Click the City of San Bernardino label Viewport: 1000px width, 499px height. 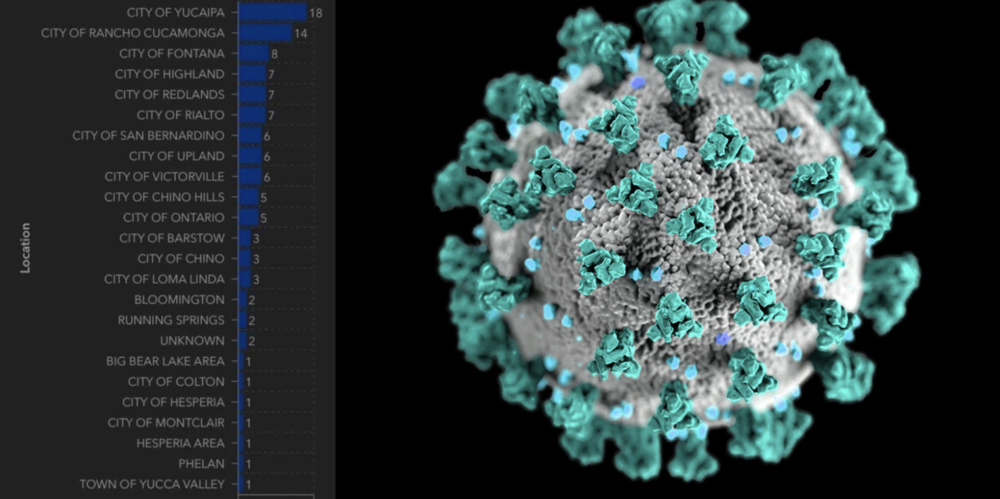point(148,135)
